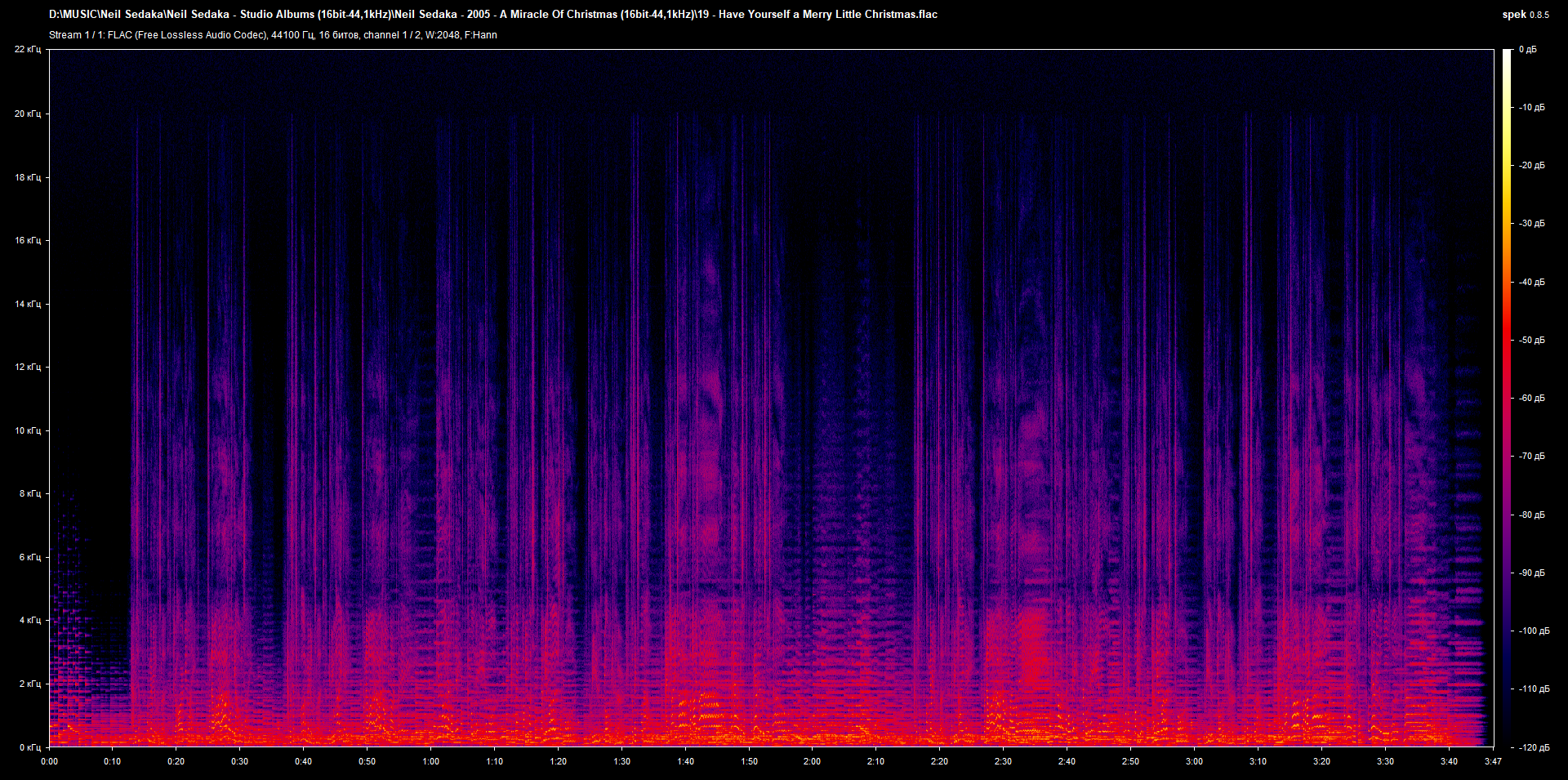Click the 2:50 time axis label
Viewport: 1568px width, 780px height.
coord(1131,761)
